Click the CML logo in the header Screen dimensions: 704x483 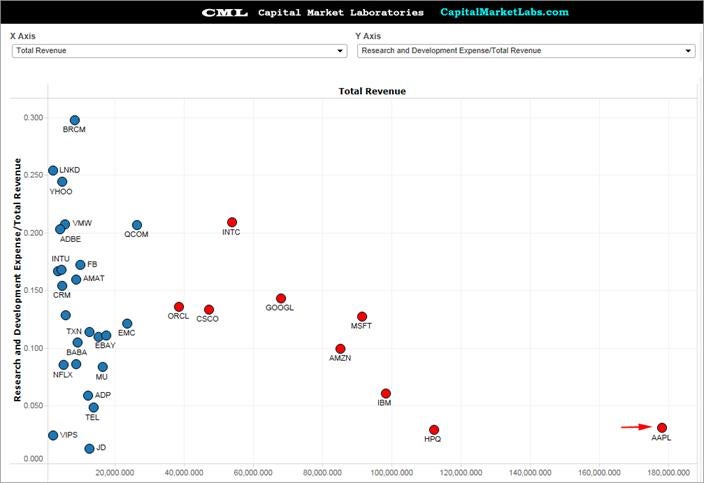[x=224, y=13]
